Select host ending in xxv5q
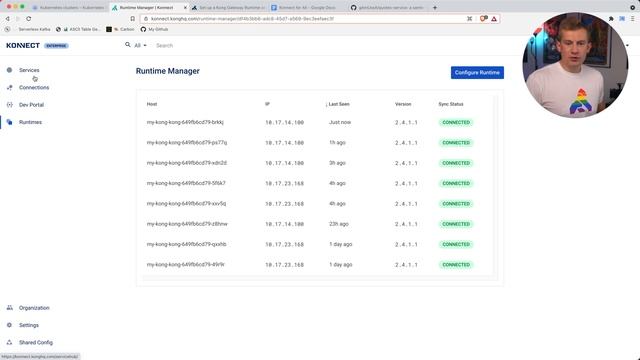Image resolution: width=640 pixels, height=360 pixels. (x=186, y=204)
